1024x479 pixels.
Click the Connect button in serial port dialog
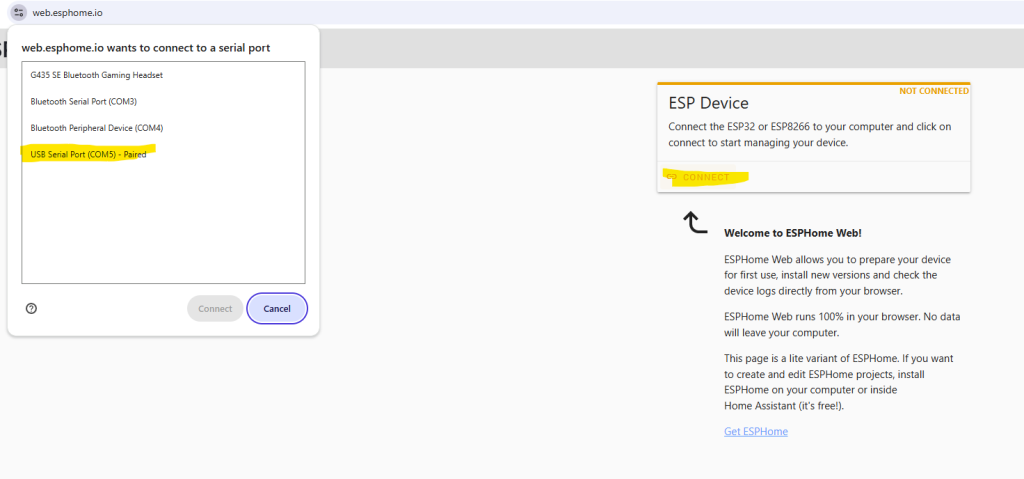[x=215, y=308]
